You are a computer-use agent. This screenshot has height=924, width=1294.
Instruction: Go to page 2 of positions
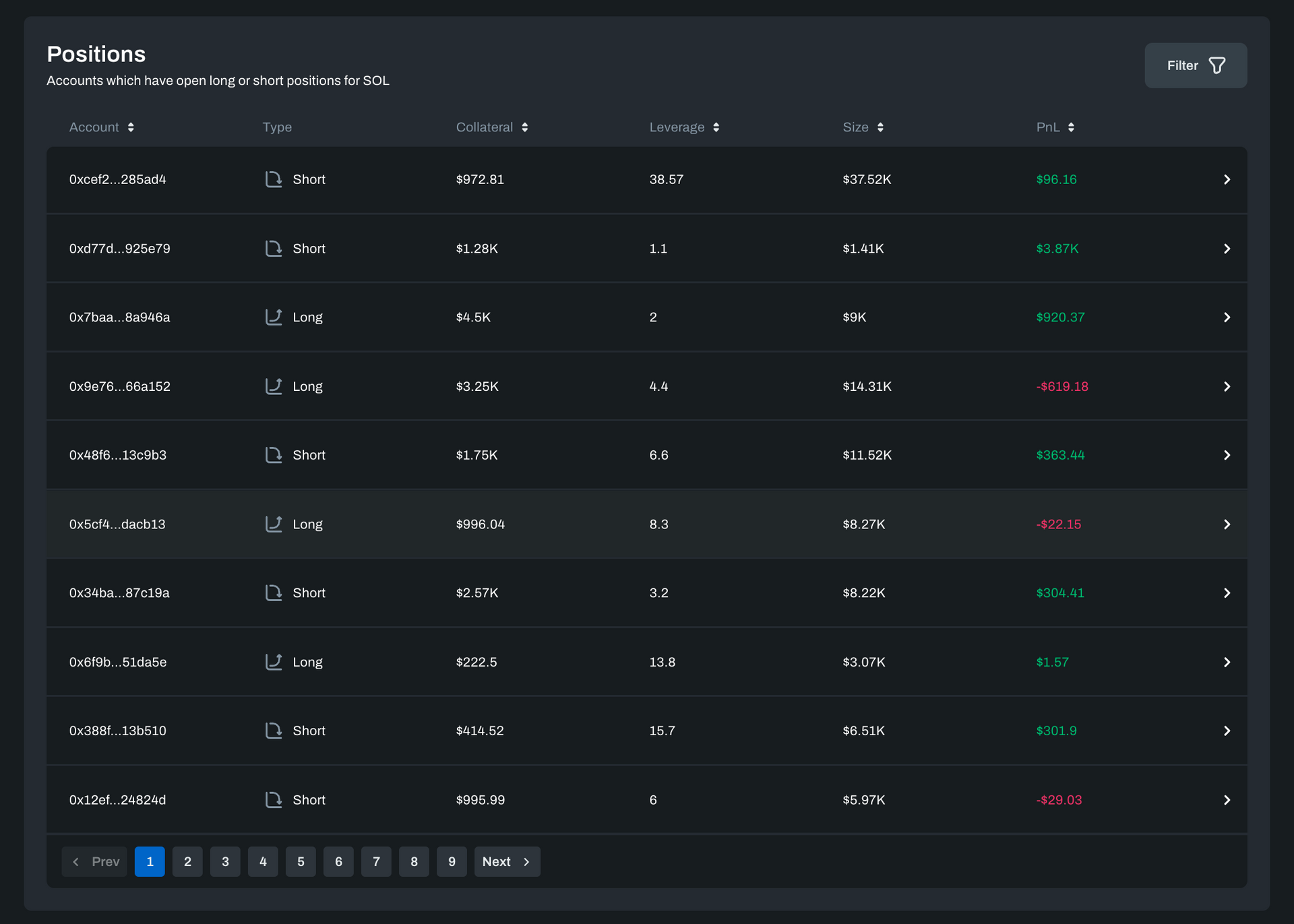(187, 861)
